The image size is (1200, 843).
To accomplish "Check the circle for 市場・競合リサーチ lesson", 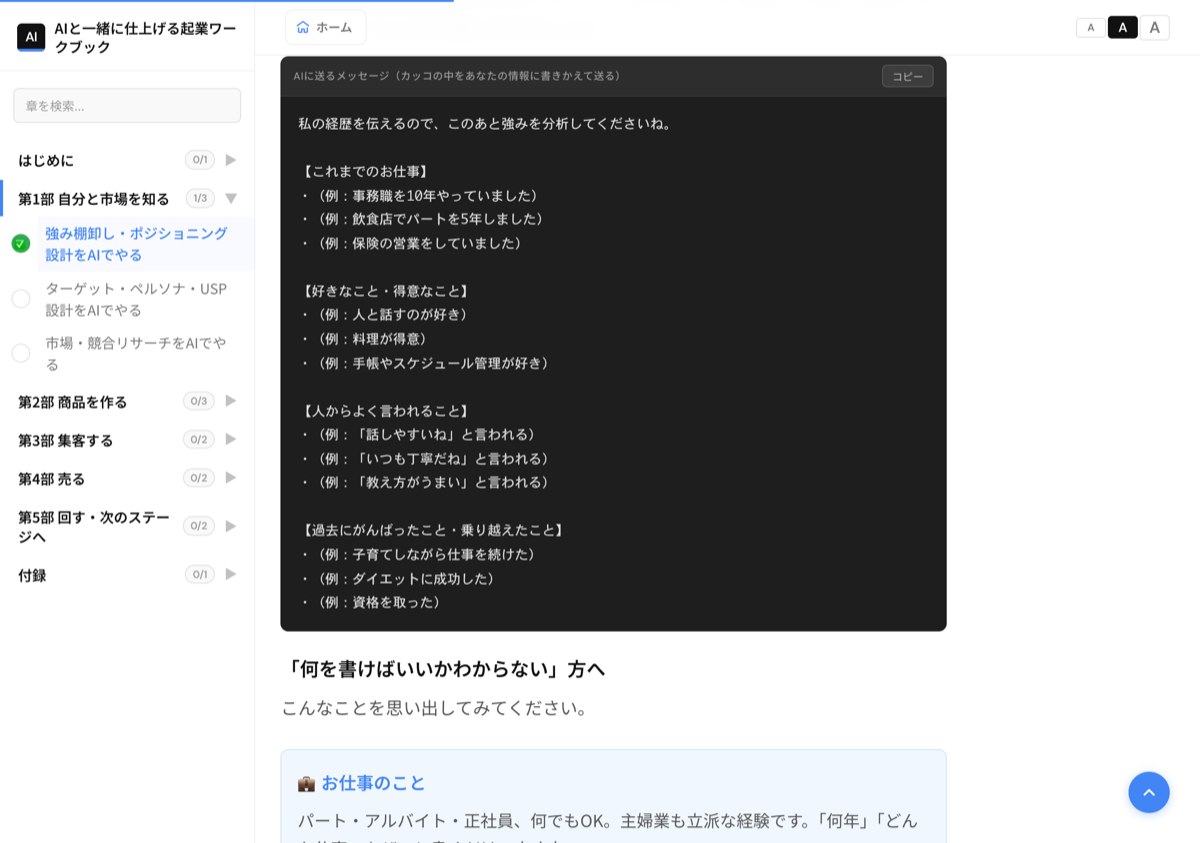I will tap(21, 352).
